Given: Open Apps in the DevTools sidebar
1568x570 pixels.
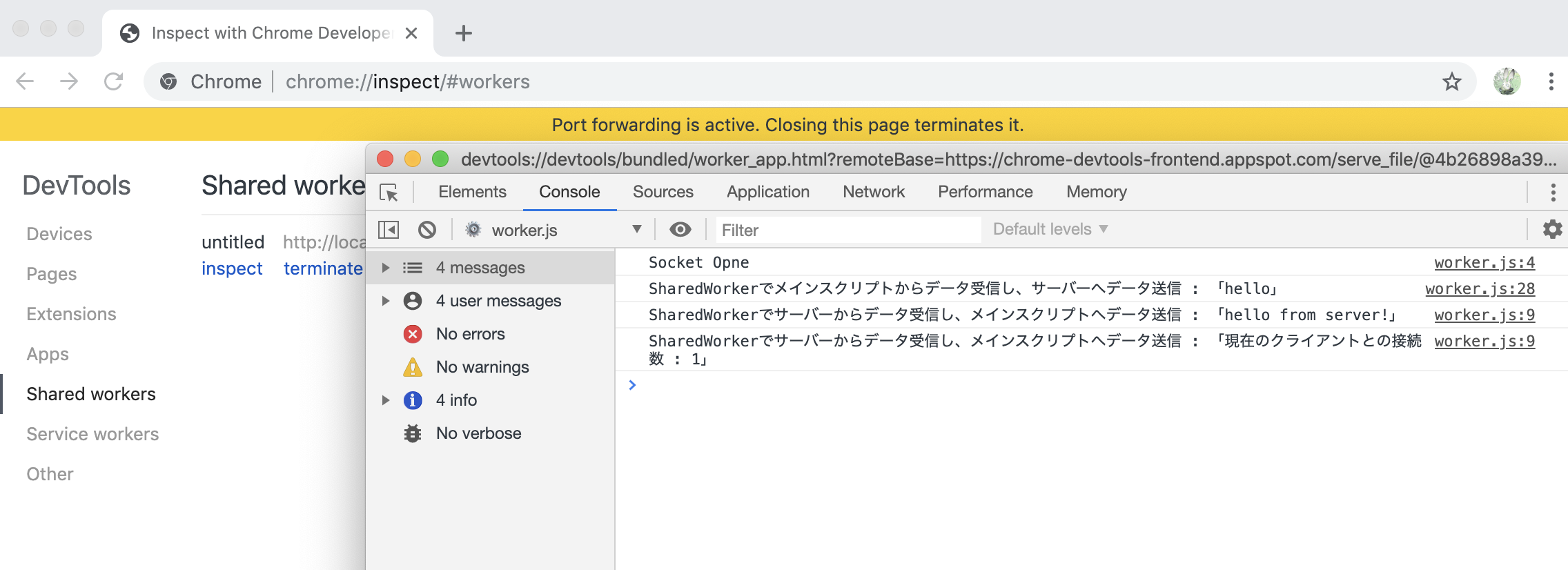Looking at the screenshot, I should [48, 354].
